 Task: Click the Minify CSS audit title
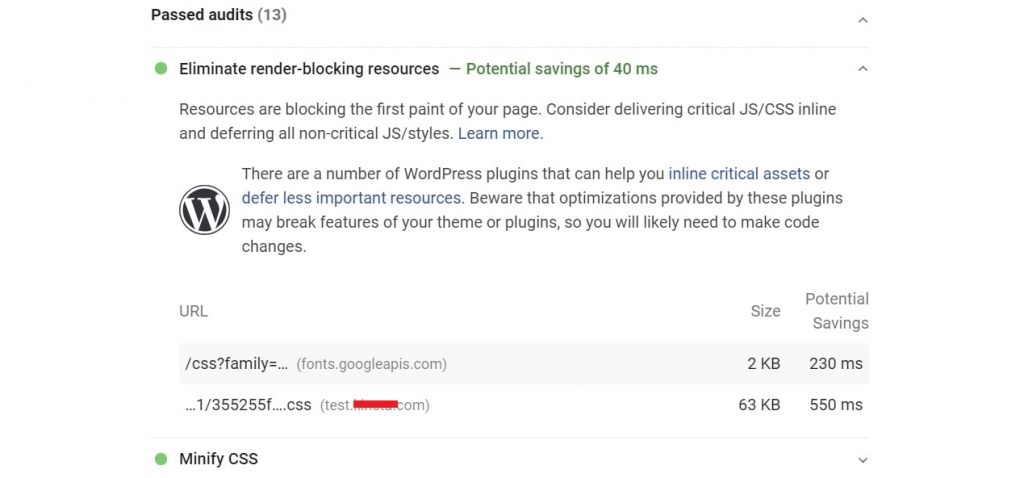tap(218, 459)
